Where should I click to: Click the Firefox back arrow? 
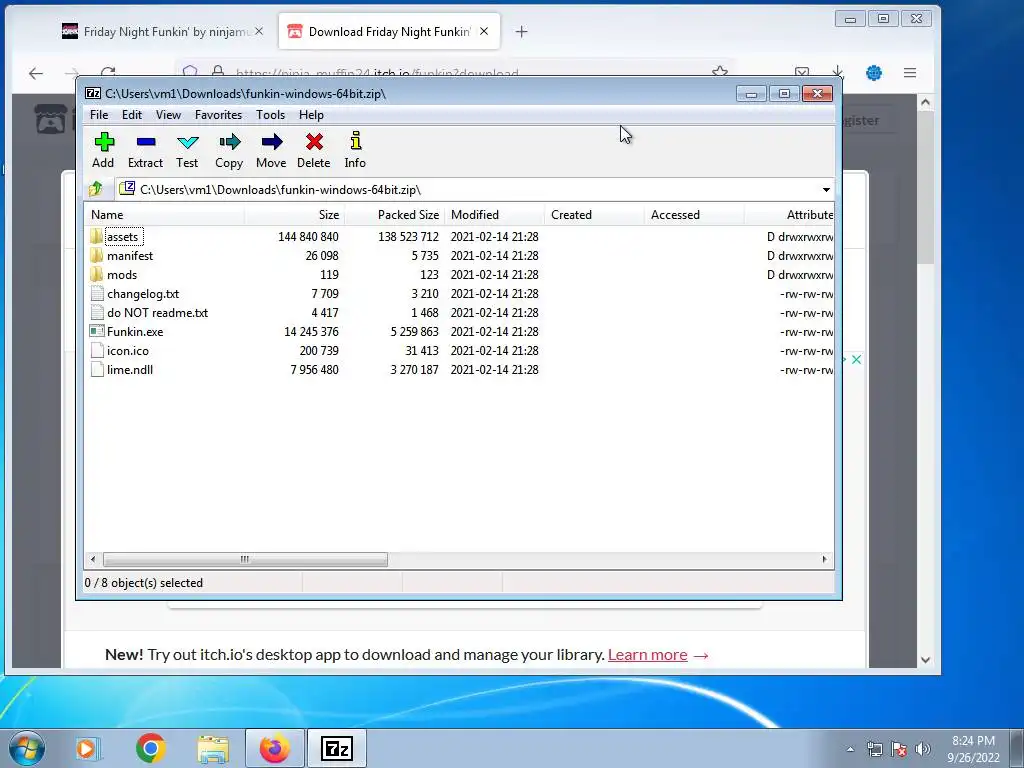pos(36,73)
